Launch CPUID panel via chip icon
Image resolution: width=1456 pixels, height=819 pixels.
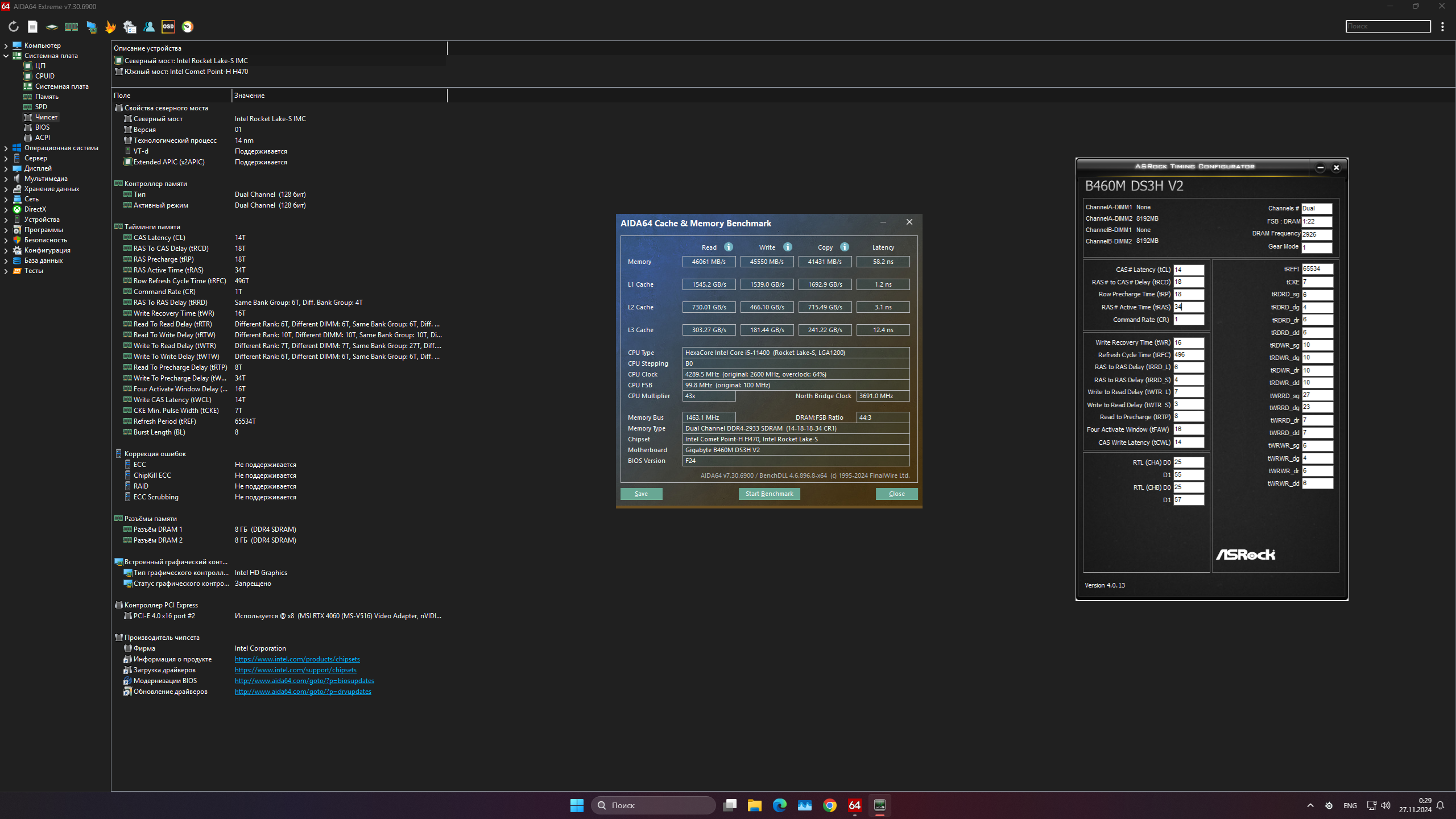[x=52, y=27]
